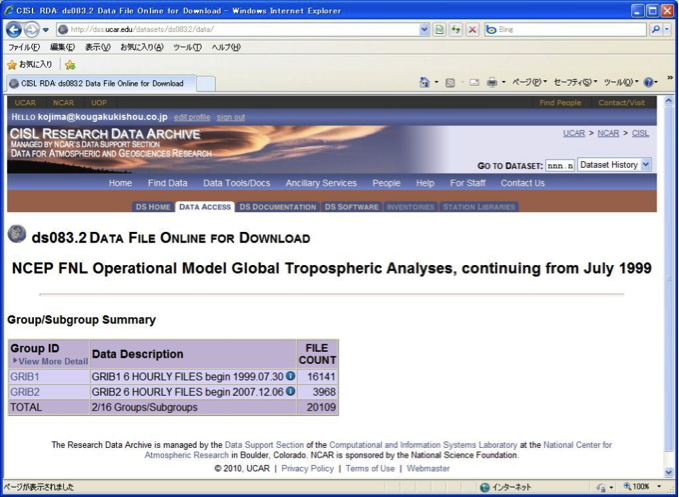Open Ancillary Services in navigation bar

click(321, 183)
